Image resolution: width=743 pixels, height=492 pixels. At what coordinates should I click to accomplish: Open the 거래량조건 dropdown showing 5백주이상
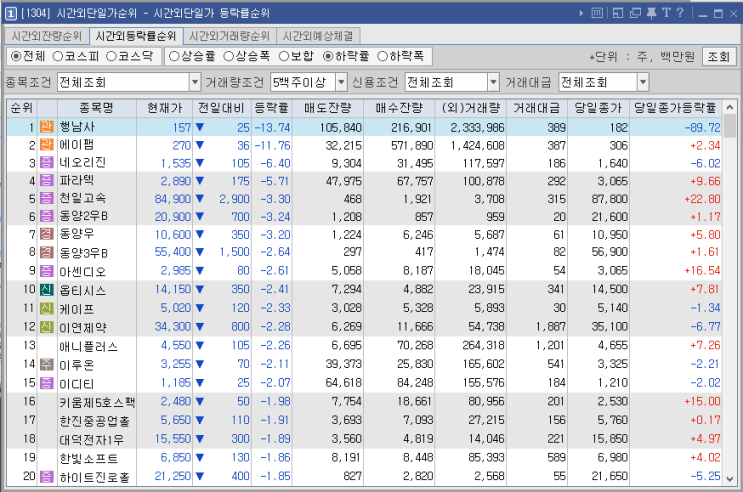[341, 82]
